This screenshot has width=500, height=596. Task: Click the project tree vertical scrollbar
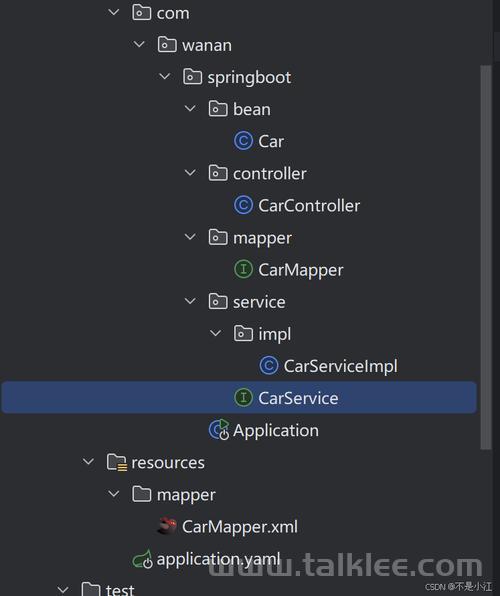tap(486, 257)
